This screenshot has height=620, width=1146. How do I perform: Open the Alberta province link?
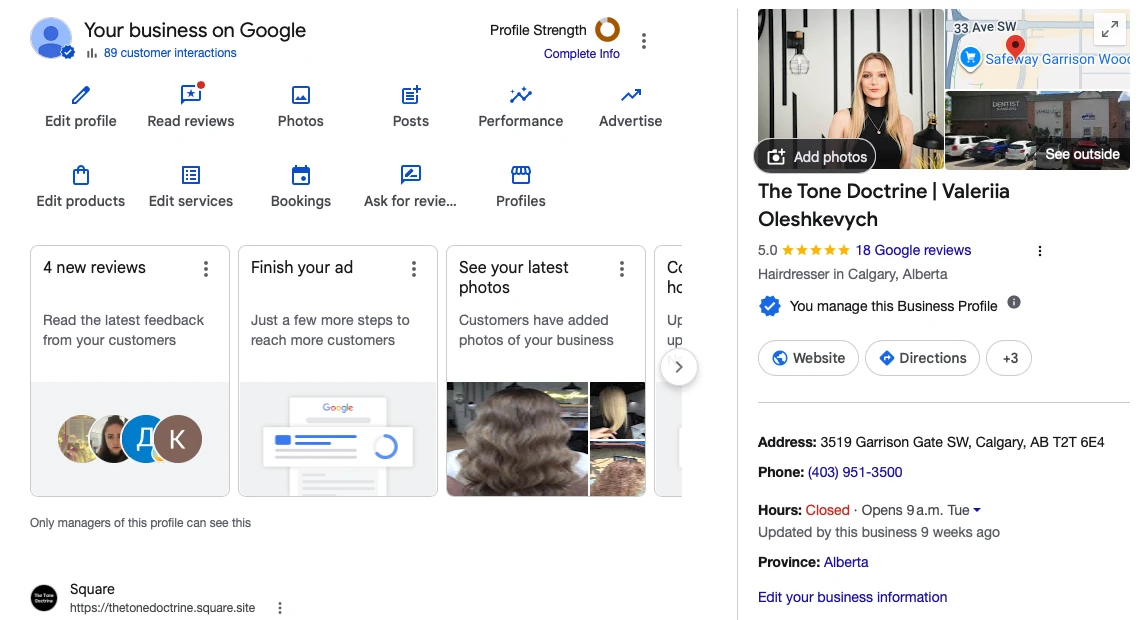point(846,562)
